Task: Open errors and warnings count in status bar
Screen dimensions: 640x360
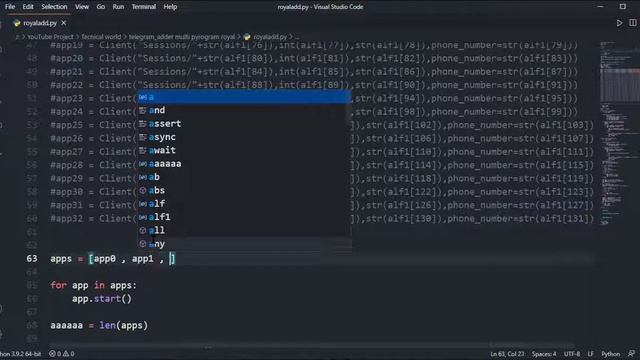Action: [62, 354]
